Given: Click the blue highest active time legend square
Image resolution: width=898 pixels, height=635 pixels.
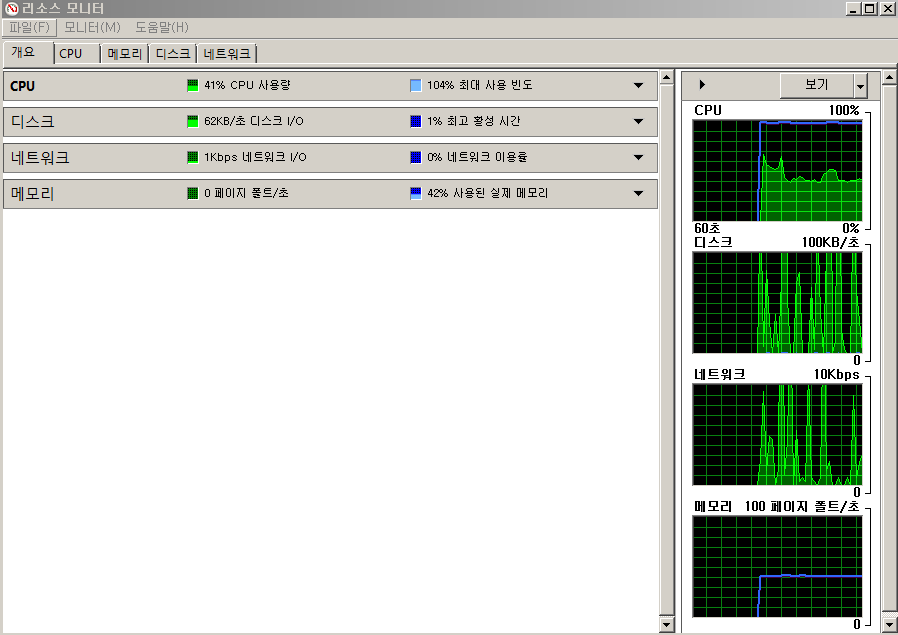Looking at the screenshot, I should click(416, 121).
